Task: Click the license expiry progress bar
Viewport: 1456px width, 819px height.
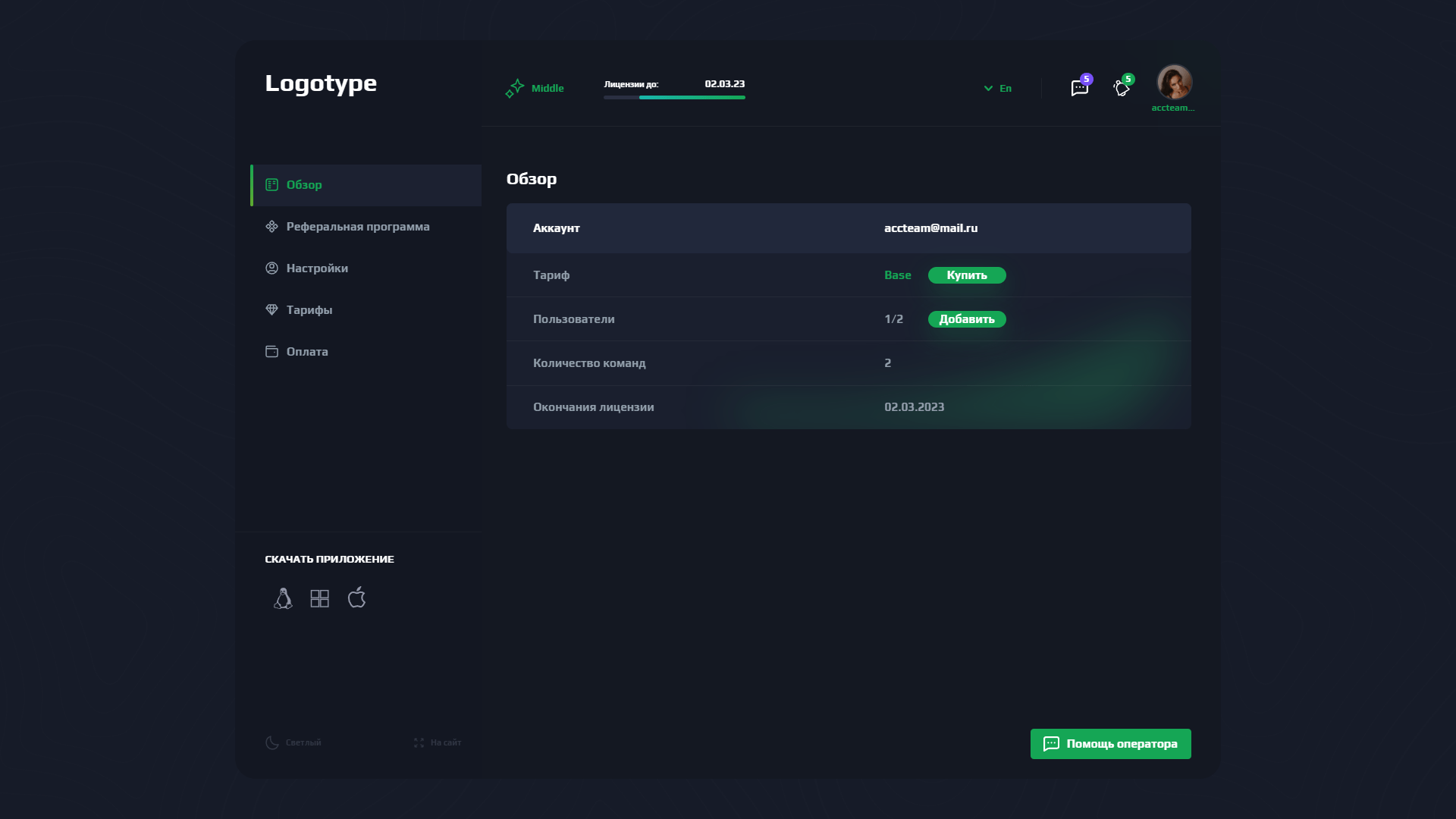Action: [x=674, y=97]
